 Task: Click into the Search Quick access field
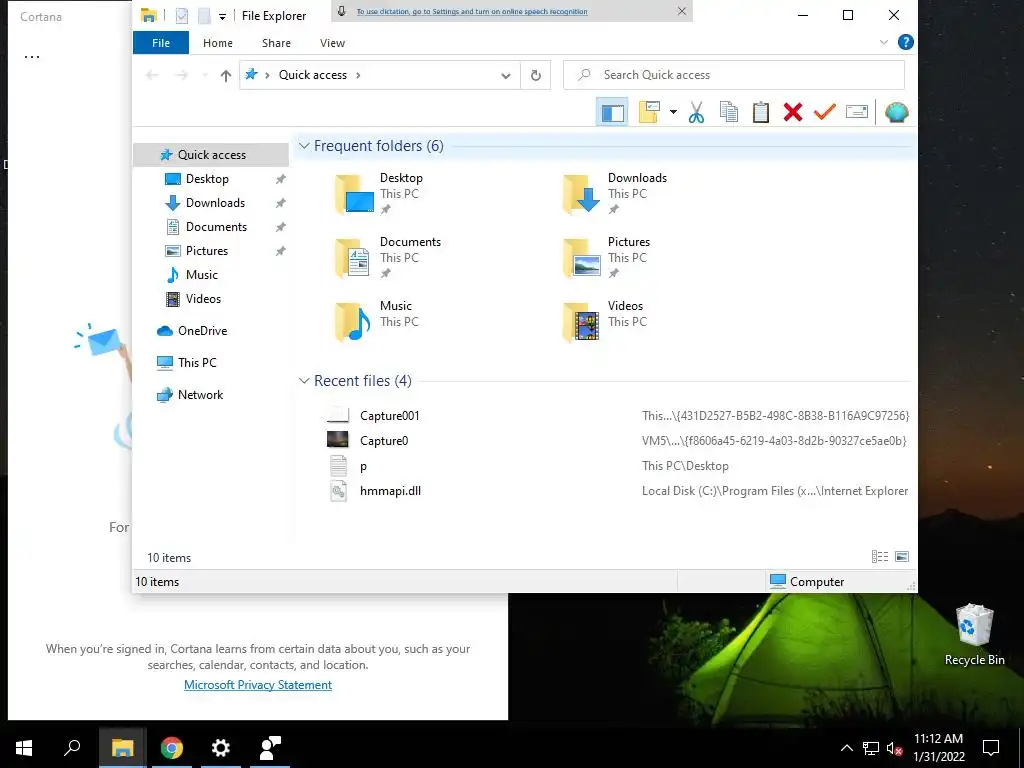(x=734, y=75)
